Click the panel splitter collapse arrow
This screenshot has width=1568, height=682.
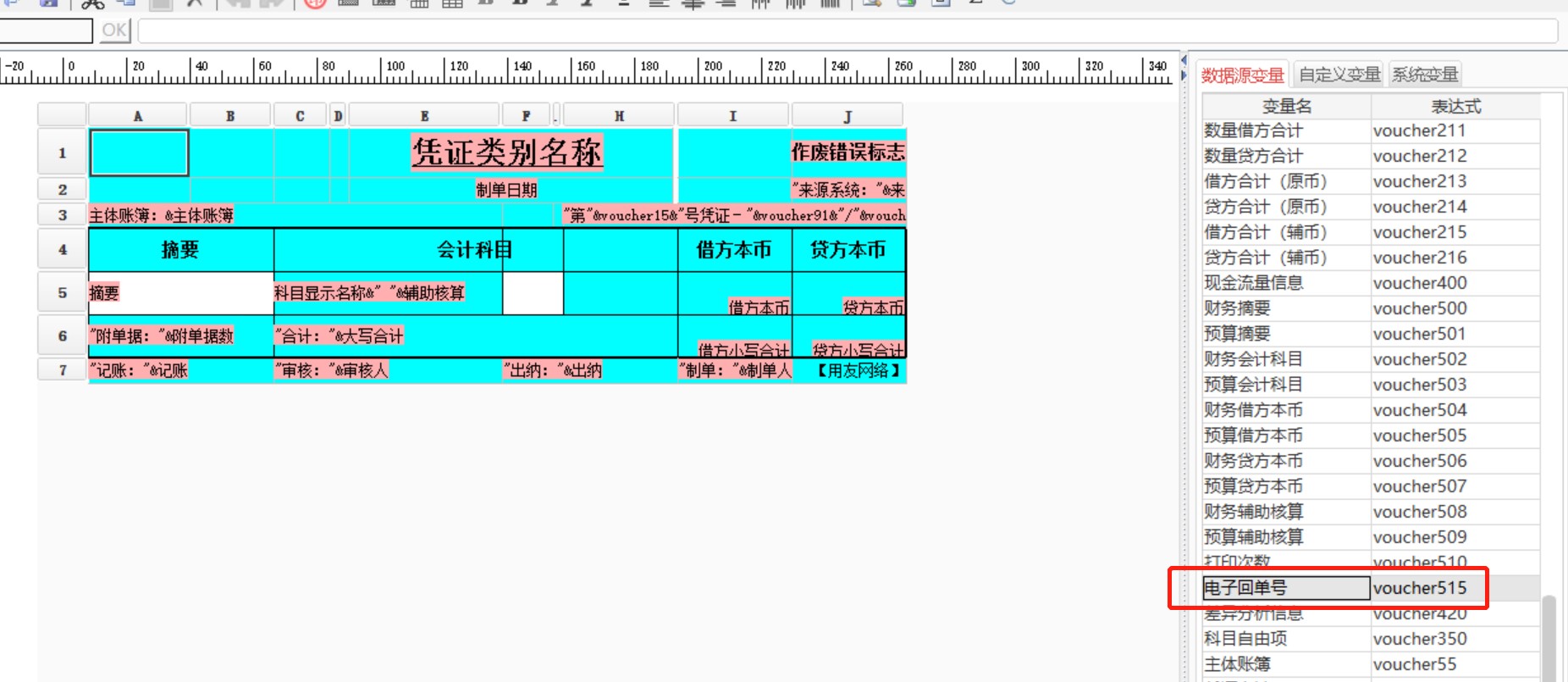coord(1184,61)
